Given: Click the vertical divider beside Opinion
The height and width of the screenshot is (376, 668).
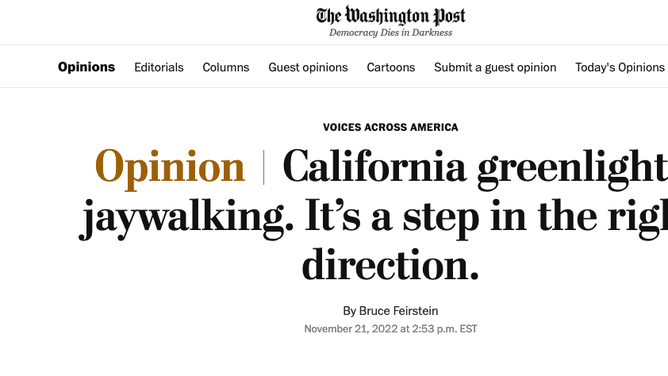Looking at the screenshot, I should 264,167.
